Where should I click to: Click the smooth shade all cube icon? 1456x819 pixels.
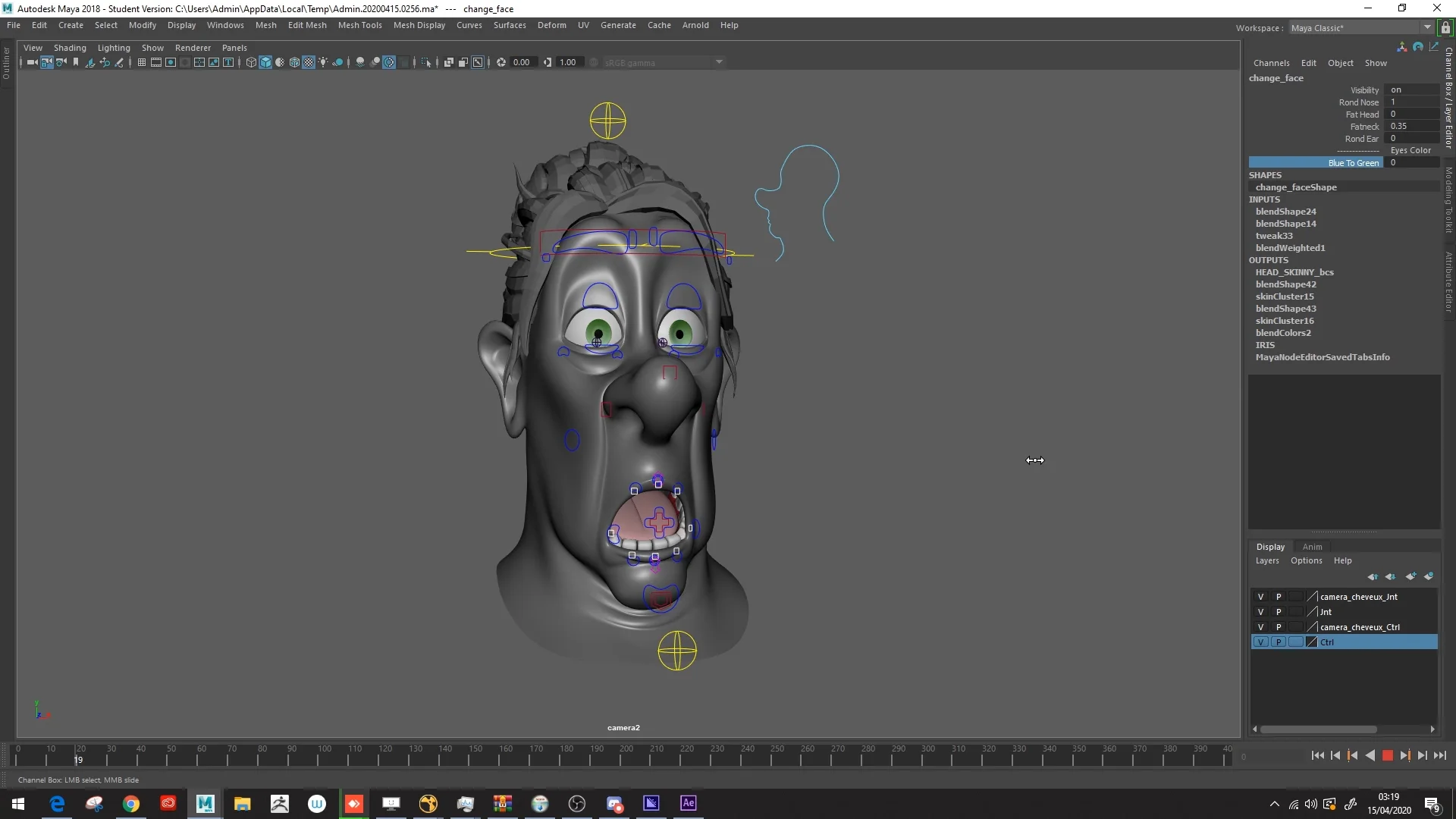pyautogui.click(x=265, y=62)
